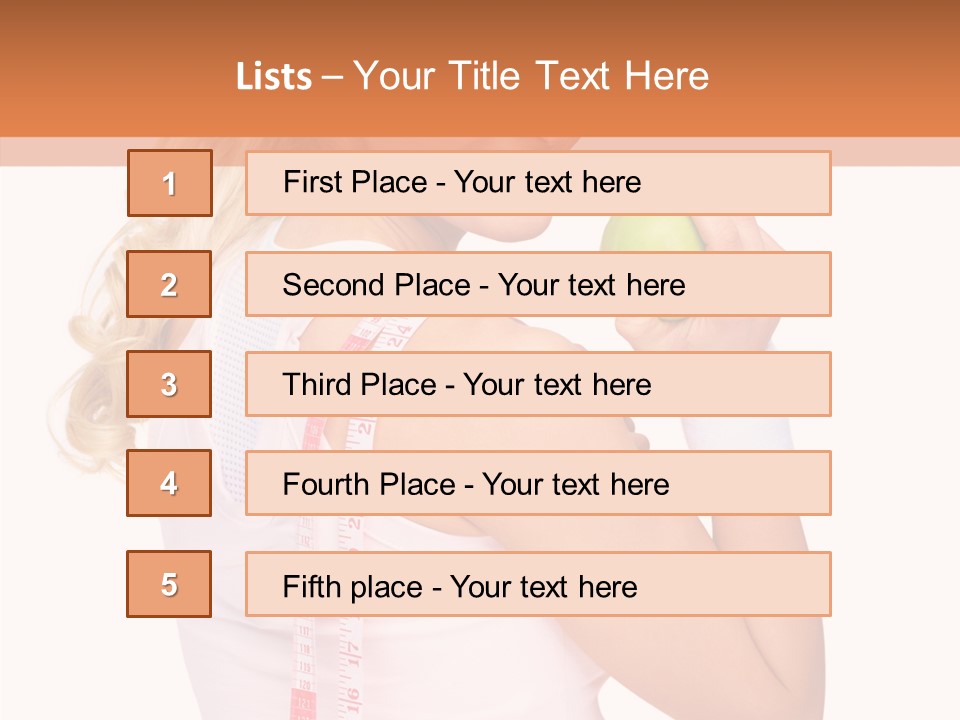Select the number 4 box
960x720 pixels.
(169, 483)
